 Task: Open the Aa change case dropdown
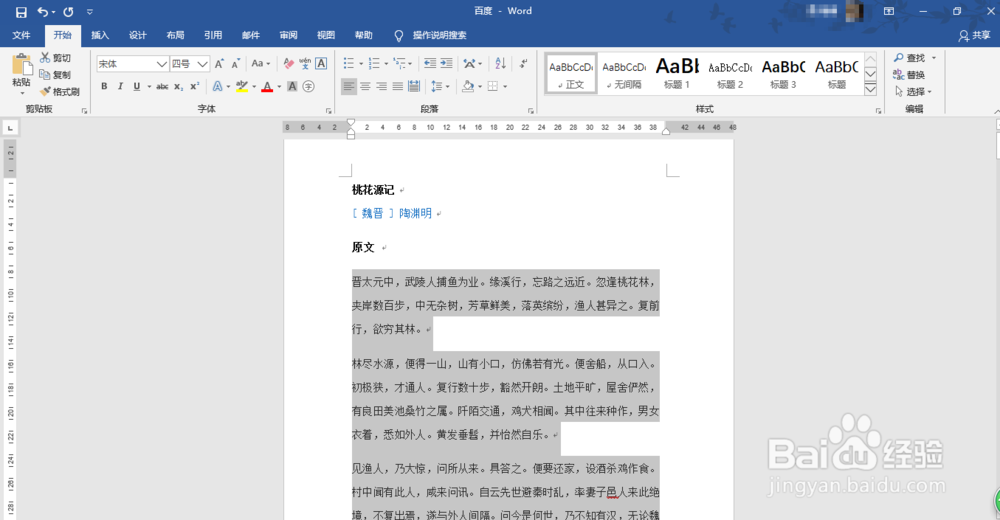click(x=260, y=64)
